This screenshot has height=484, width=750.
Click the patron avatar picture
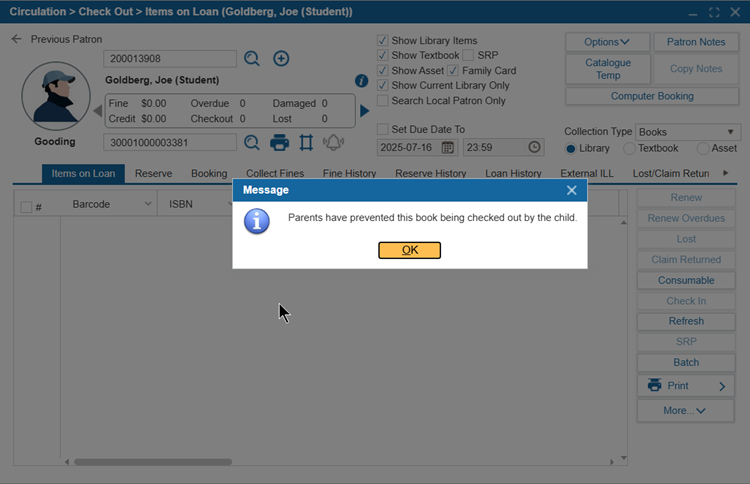coord(56,96)
